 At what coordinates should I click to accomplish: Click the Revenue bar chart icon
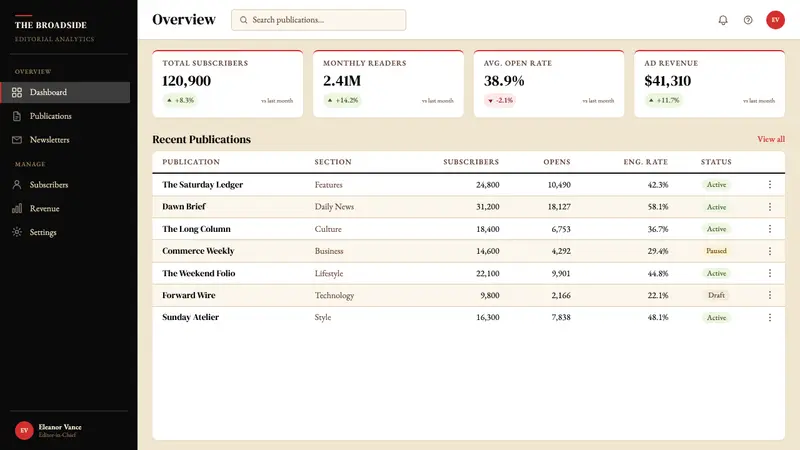[17, 208]
